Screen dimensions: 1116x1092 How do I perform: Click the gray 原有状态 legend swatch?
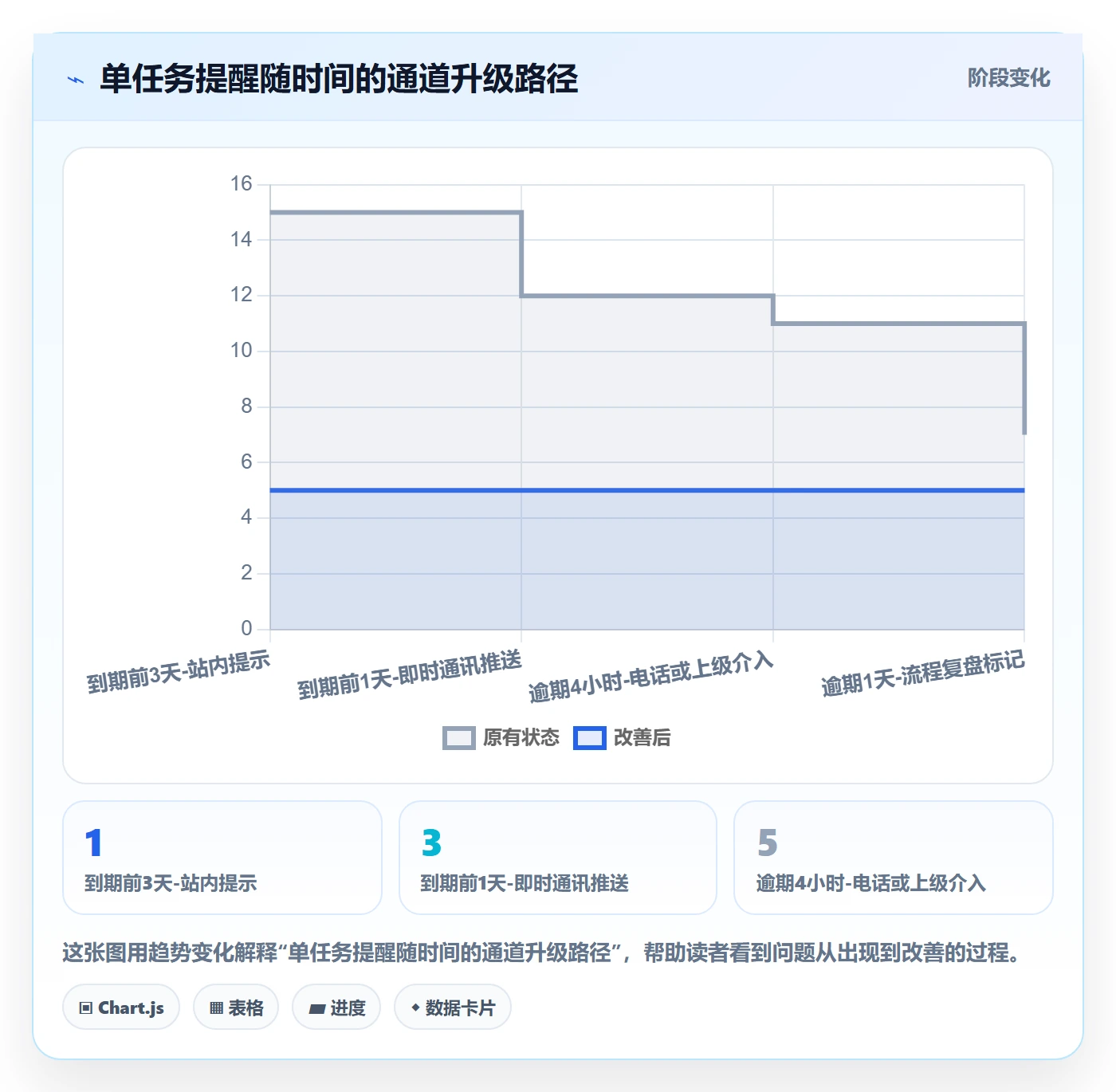coord(459,738)
